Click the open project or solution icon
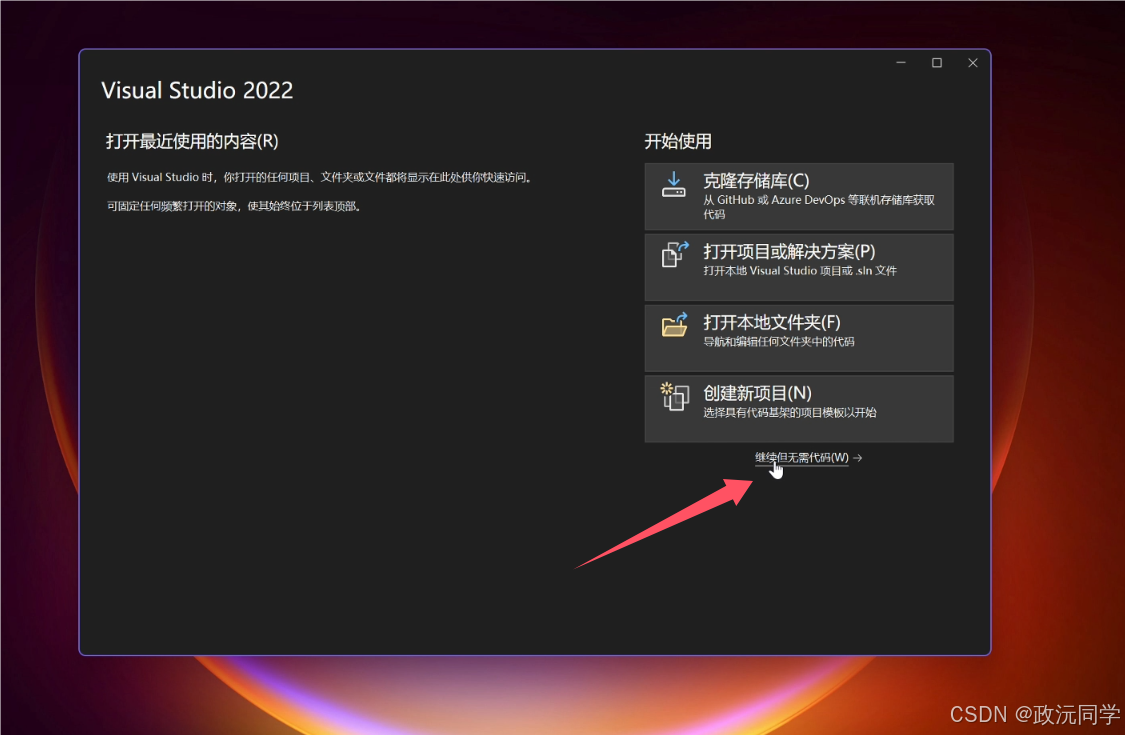Image resolution: width=1125 pixels, height=735 pixels. 674,254
